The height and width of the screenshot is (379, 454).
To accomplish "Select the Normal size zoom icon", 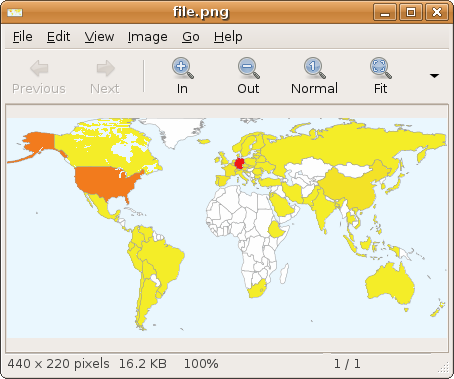I will 314,68.
